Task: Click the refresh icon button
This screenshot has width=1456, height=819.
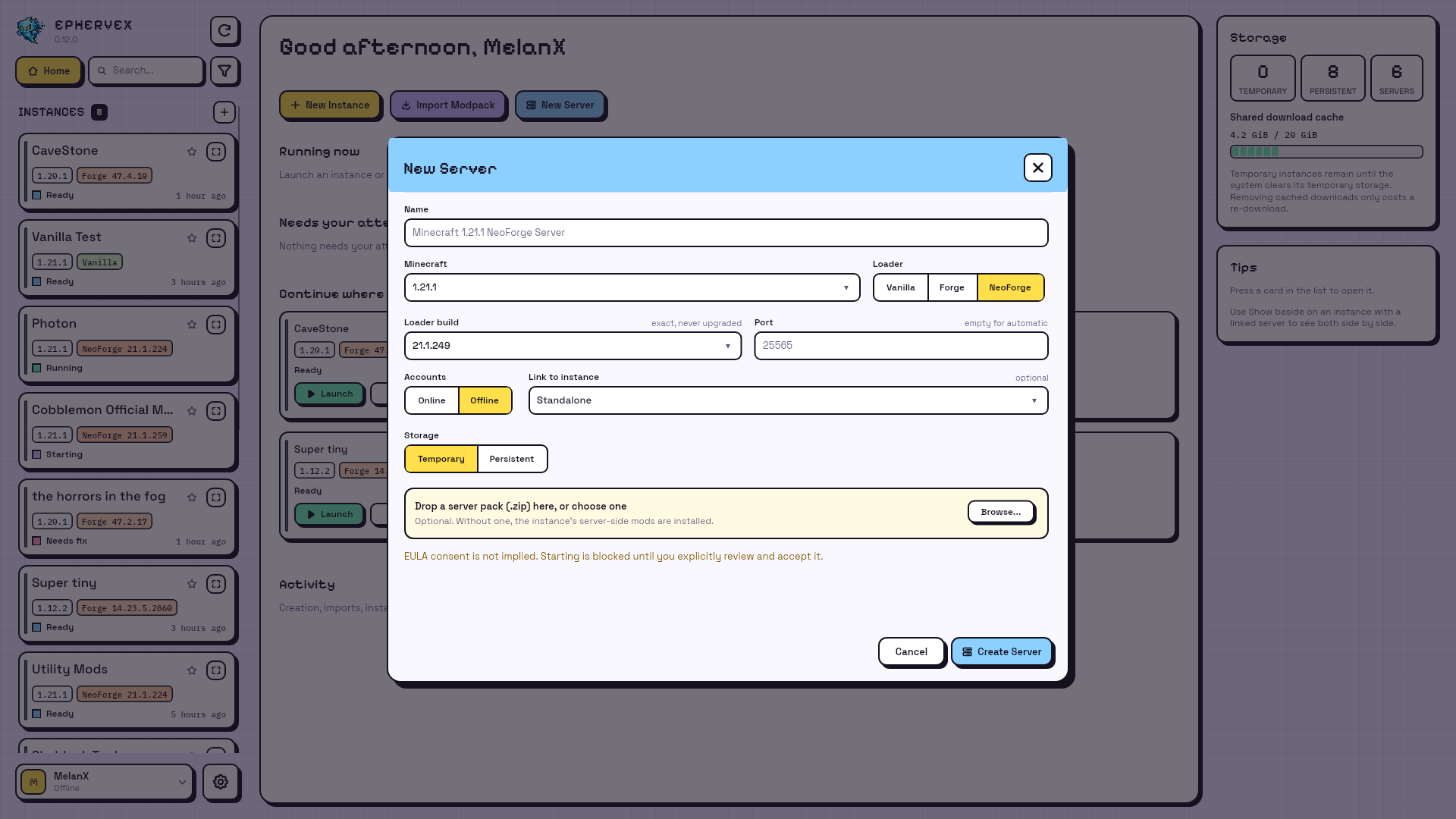Action: point(224,30)
